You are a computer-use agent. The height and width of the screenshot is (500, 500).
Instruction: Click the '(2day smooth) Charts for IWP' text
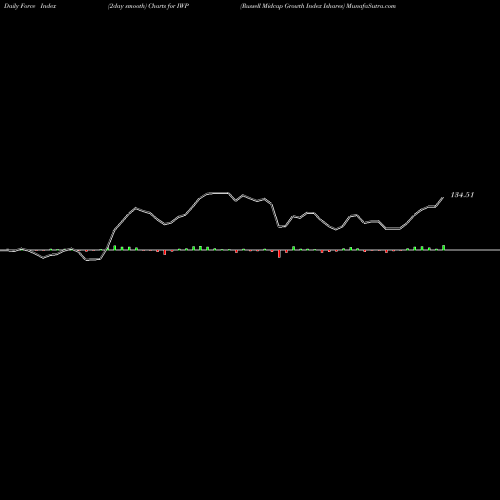click(148, 6)
